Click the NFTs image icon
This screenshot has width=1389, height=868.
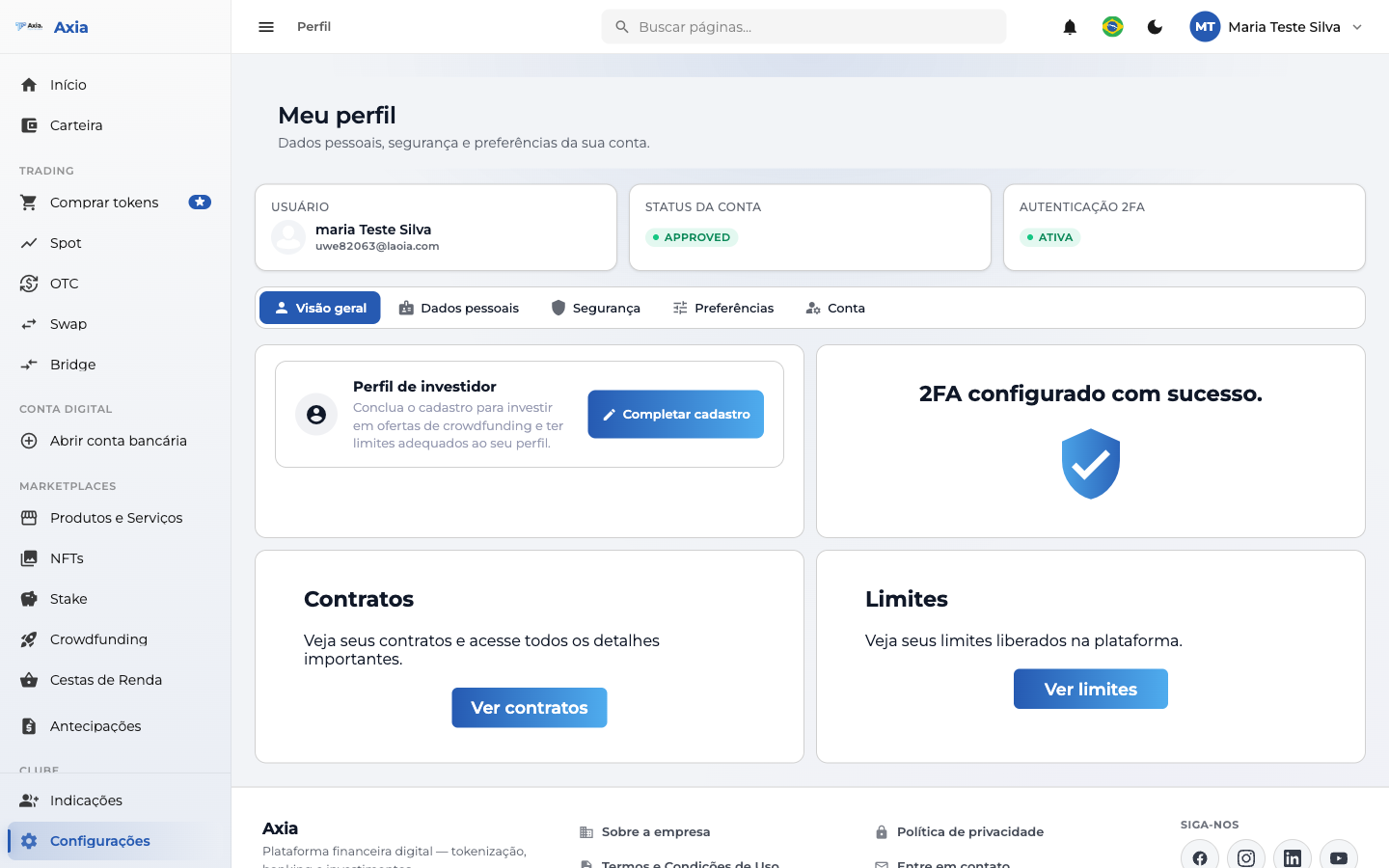pos(29,558)
